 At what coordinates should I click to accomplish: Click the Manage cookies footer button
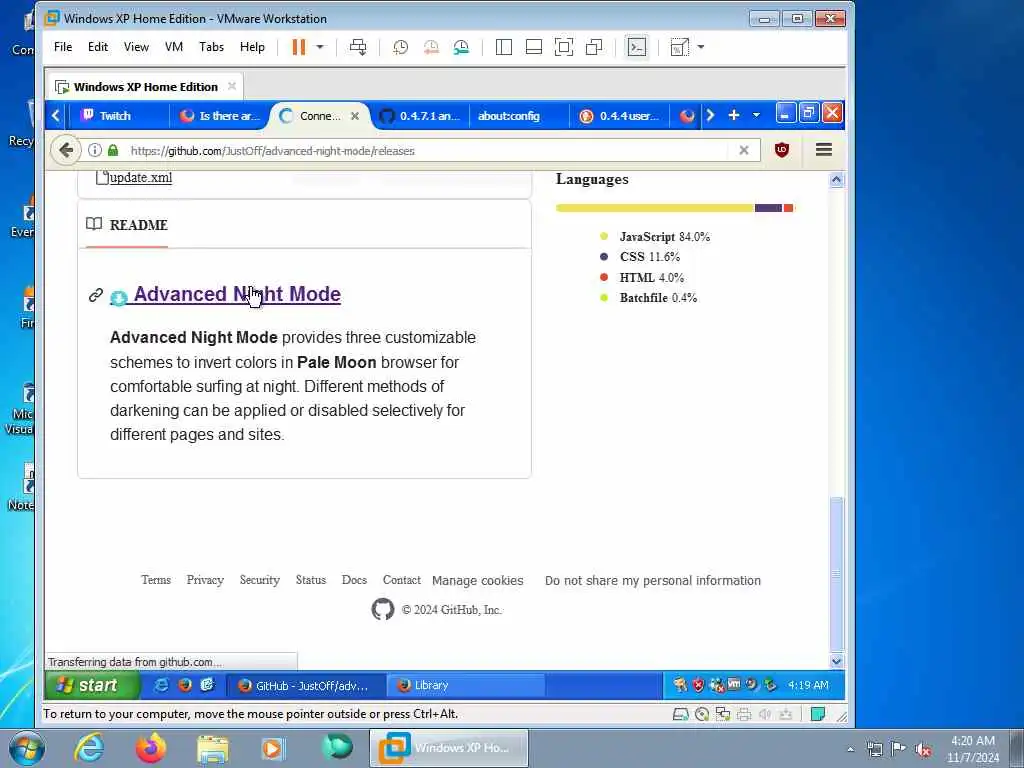pyautogui.click(x=477, y=581)
